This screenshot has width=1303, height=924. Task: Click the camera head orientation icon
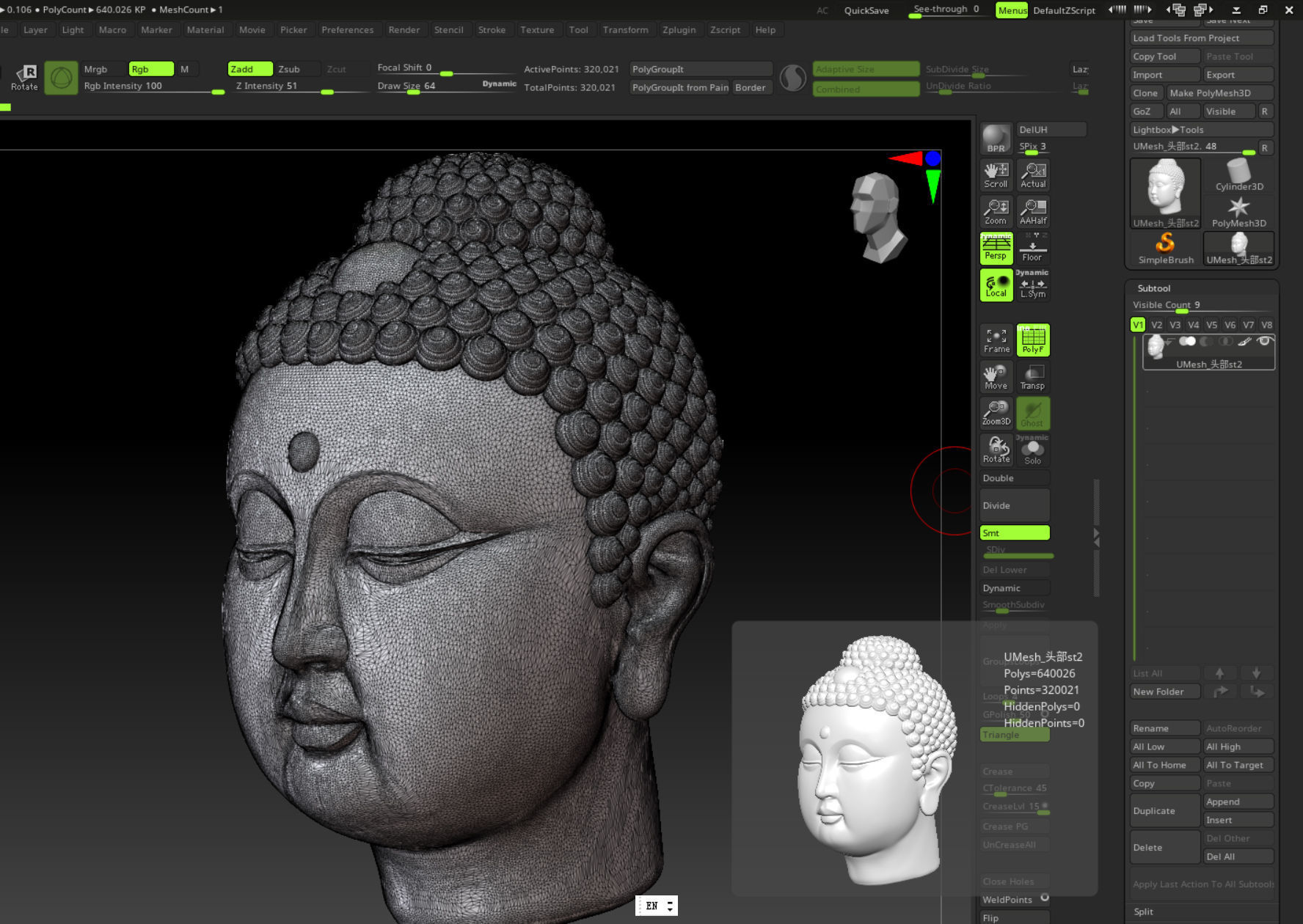coord(879,217)
